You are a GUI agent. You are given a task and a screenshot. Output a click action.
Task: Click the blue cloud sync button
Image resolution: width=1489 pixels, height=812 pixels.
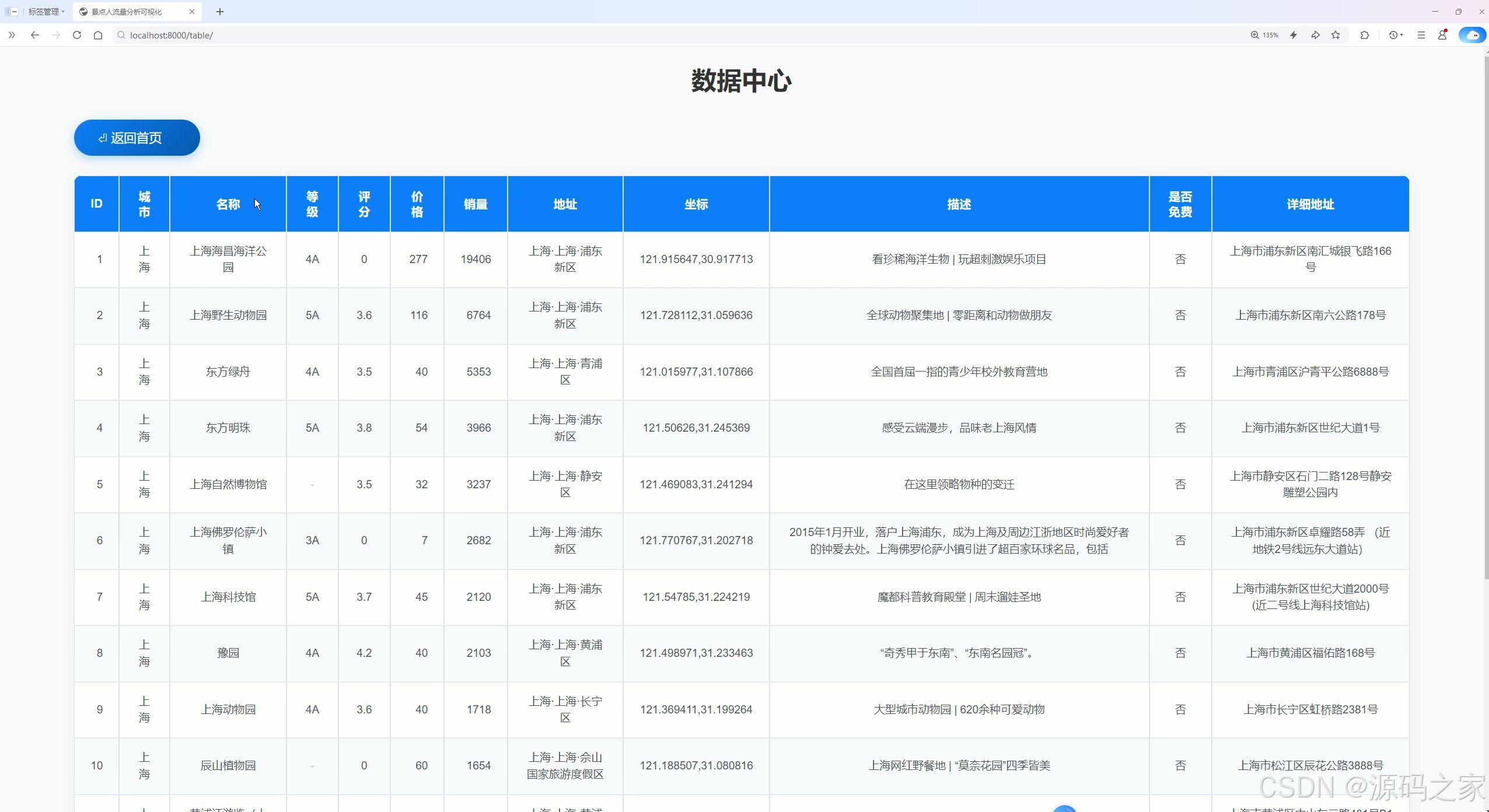pyautogui.click(x=1471, y=35)
